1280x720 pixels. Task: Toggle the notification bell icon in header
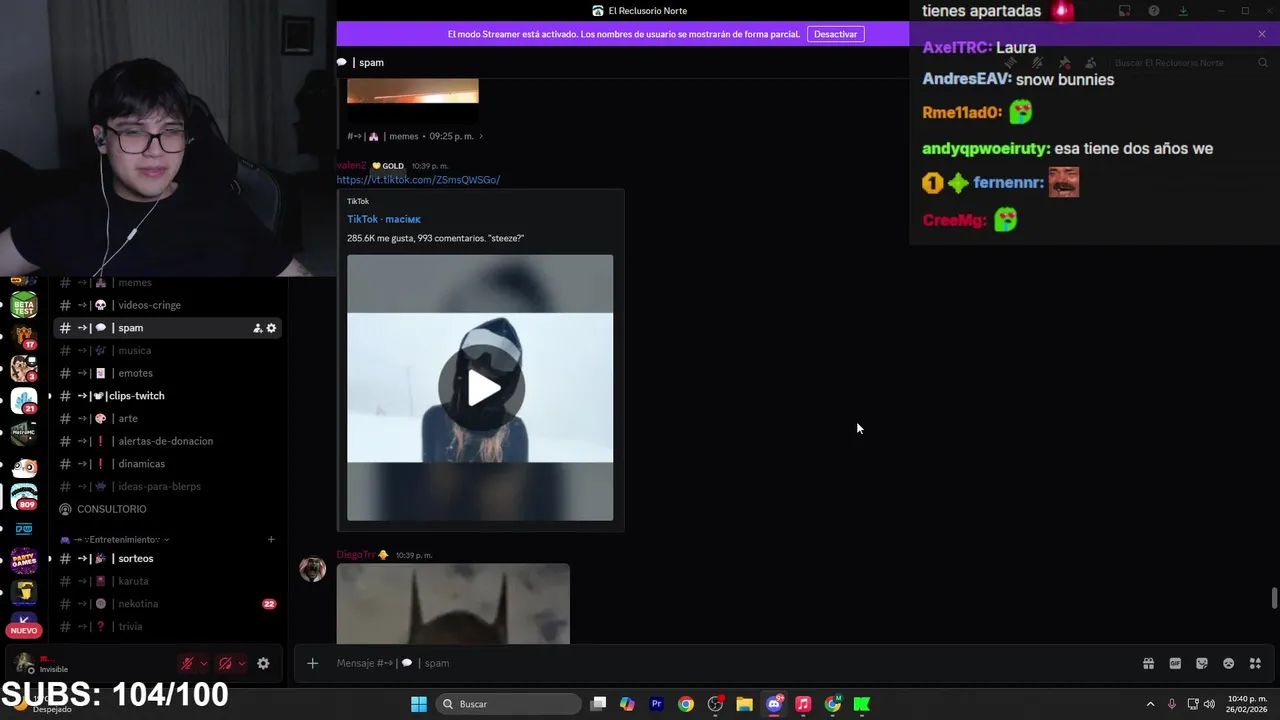click(1037, 62)
